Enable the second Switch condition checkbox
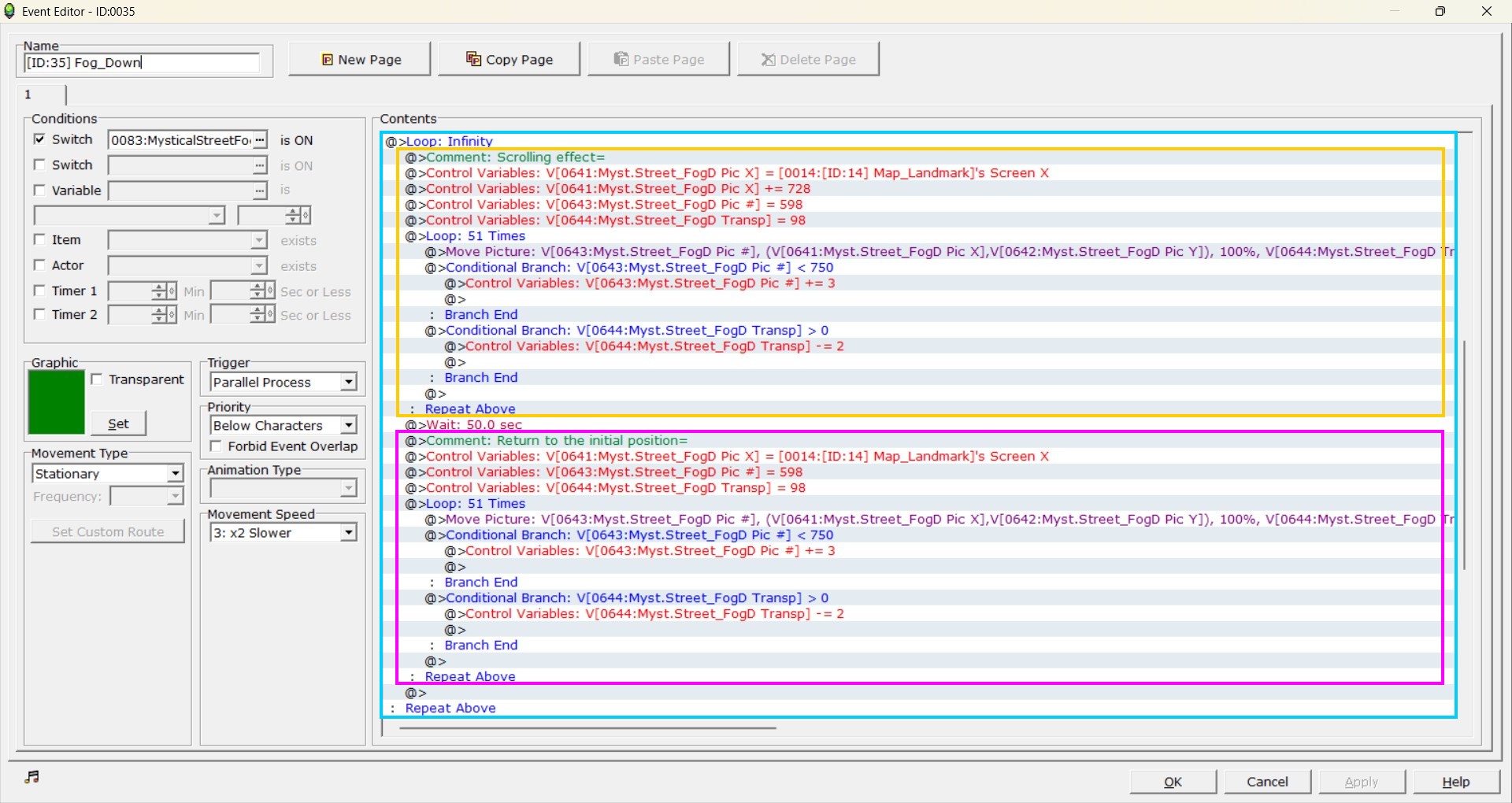The image size is (1512, 803). coord(39,165)
